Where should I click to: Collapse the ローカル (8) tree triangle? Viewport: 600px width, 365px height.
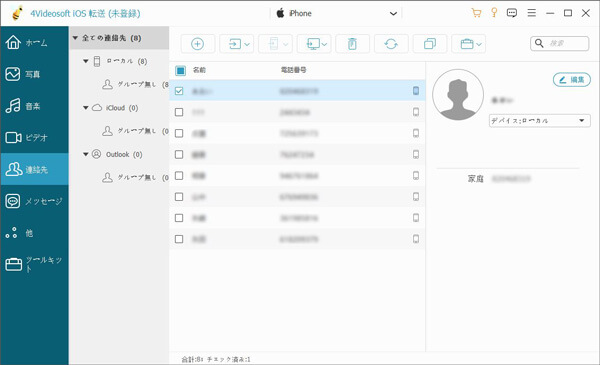(86, 61)
